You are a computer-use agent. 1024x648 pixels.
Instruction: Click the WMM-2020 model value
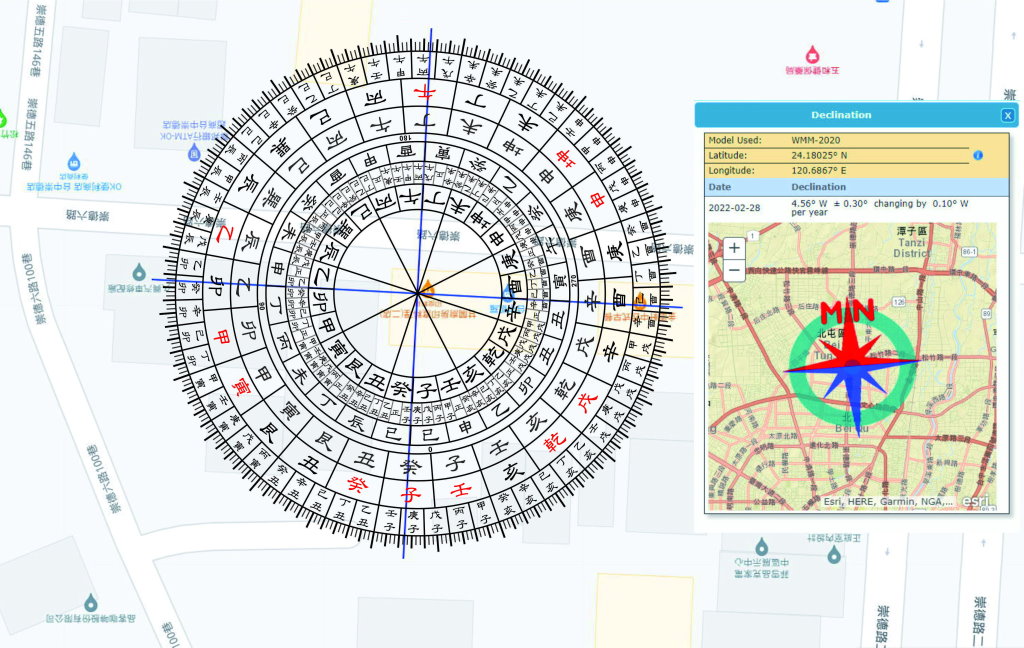[x=819, y=140]
